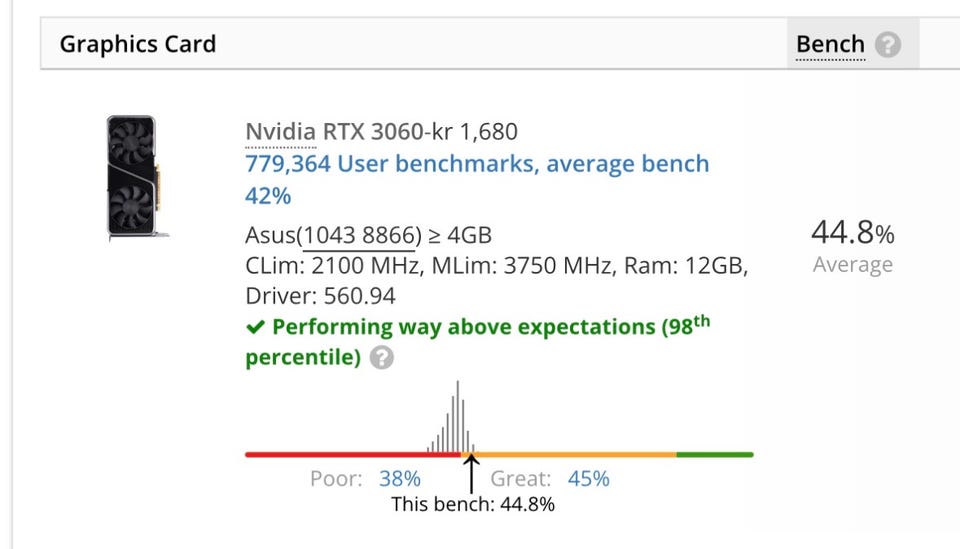
Task: Click the "This bench: 44.8%" label
Action: pos(472,505)
